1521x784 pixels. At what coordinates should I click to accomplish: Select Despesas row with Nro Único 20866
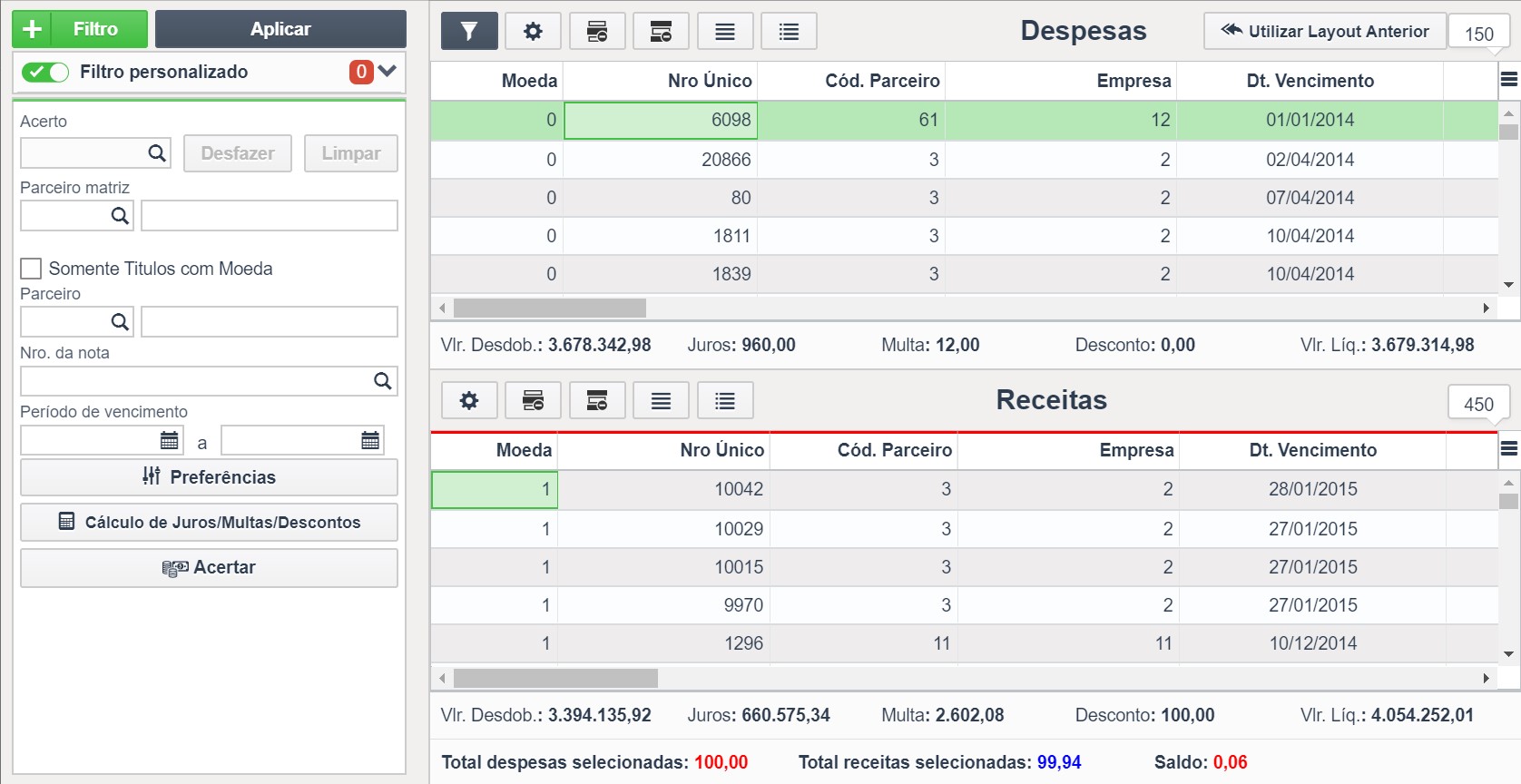tap(964, 160)
